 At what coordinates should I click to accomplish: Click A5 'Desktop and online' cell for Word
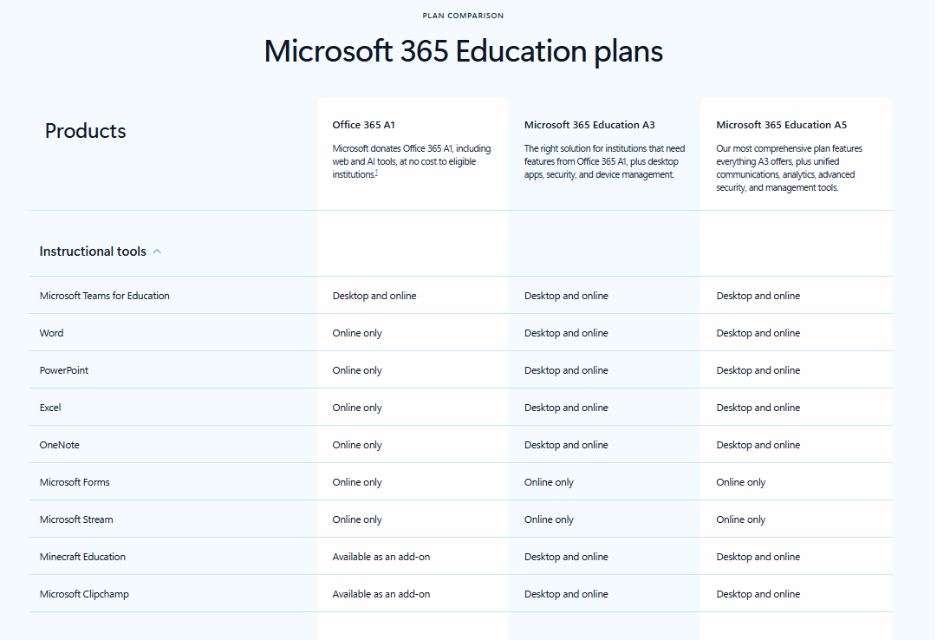coord(758,333)
